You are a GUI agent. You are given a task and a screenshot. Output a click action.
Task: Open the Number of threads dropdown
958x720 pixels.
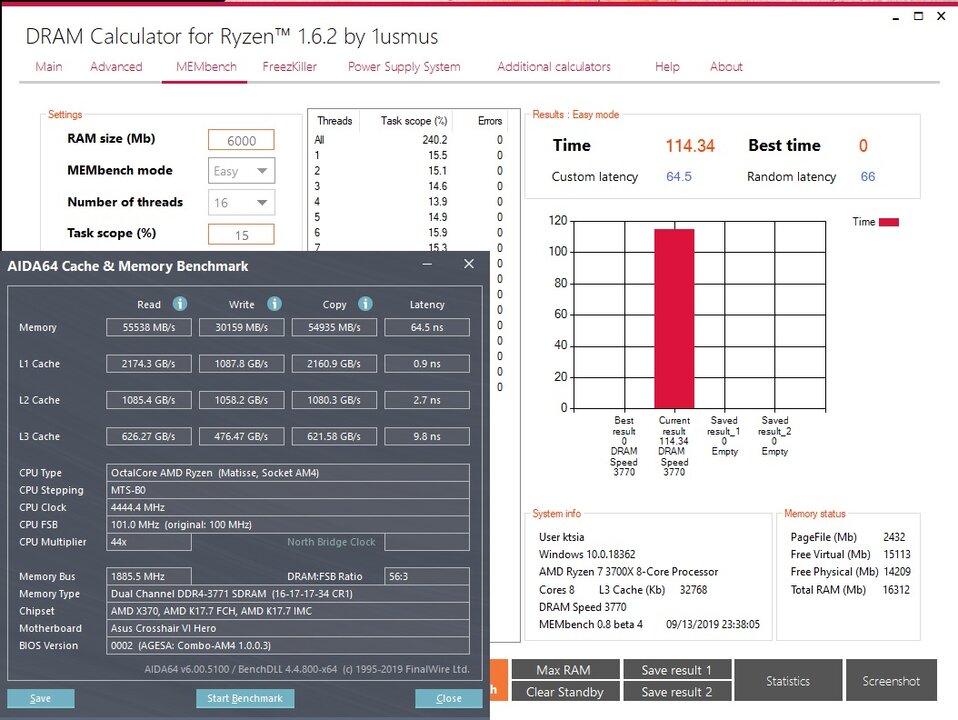(241, 203)
